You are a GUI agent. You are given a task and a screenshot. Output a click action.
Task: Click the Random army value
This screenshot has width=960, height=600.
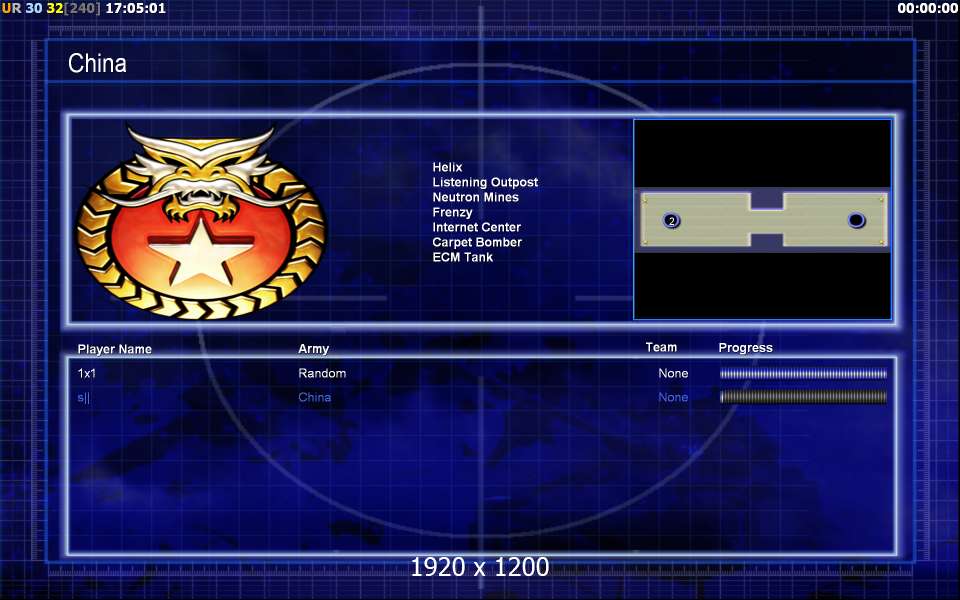(322, 373)
